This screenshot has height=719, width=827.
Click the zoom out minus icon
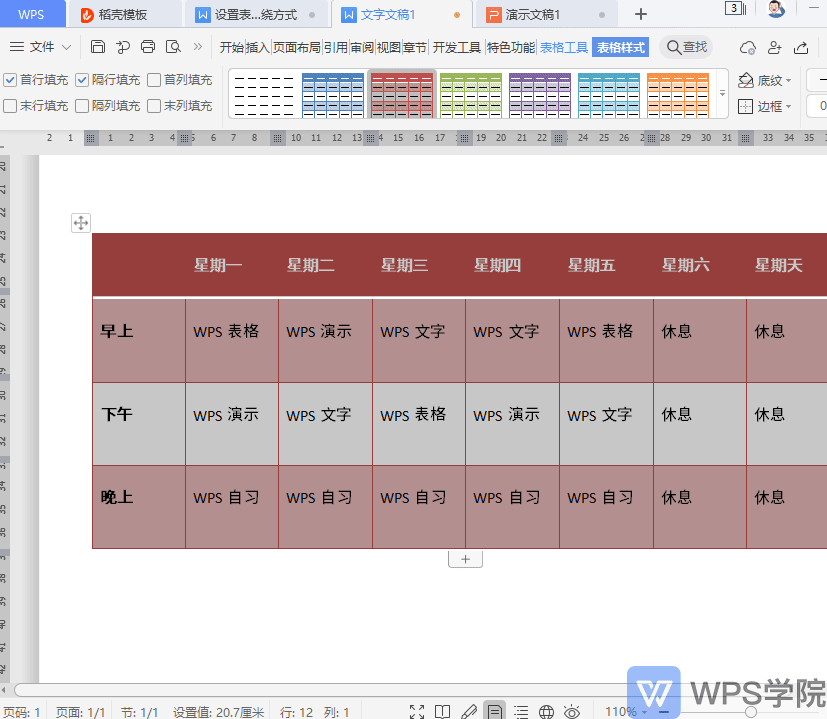point(663,712)
